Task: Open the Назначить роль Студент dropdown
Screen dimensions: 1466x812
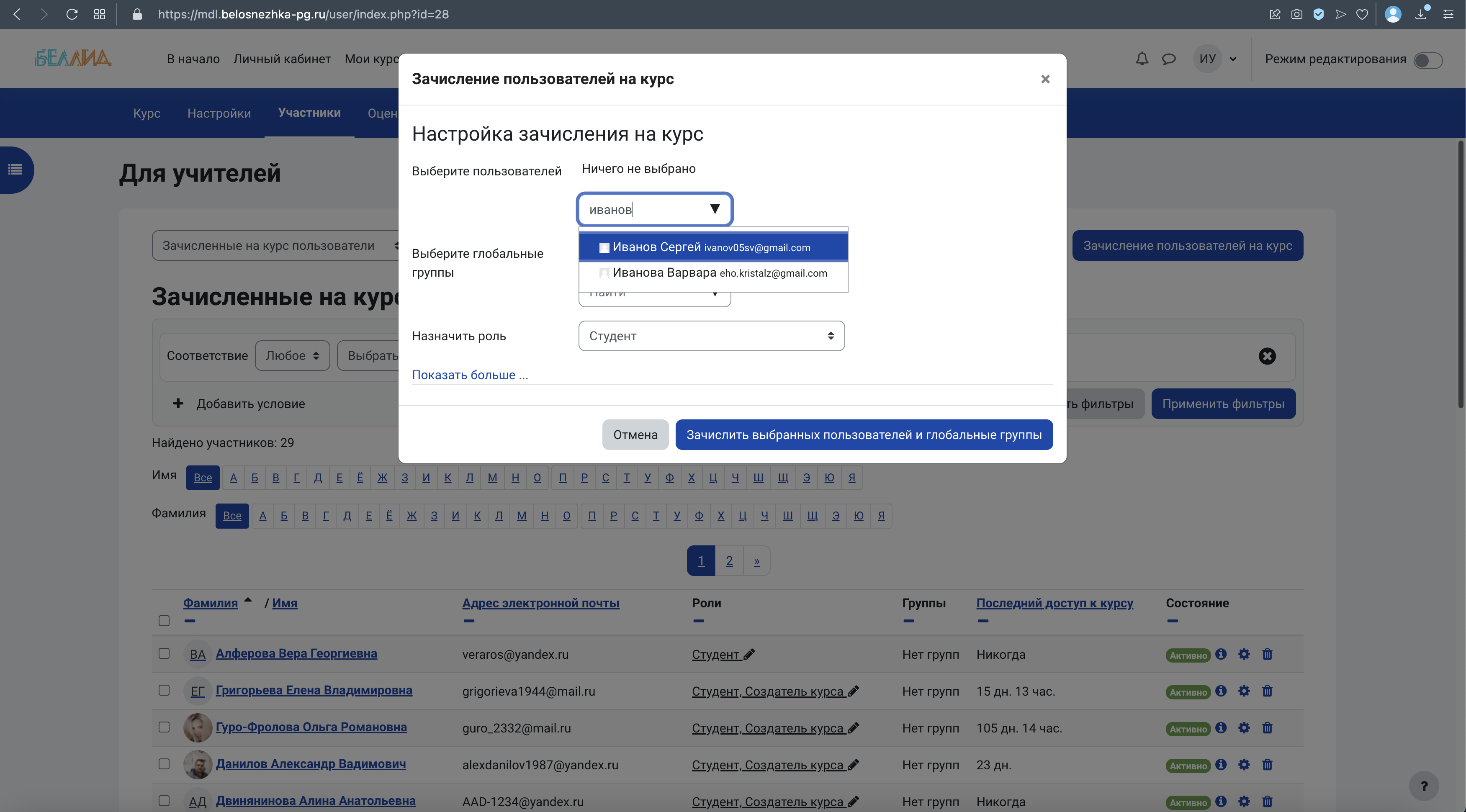Action: tap(711, 336)
